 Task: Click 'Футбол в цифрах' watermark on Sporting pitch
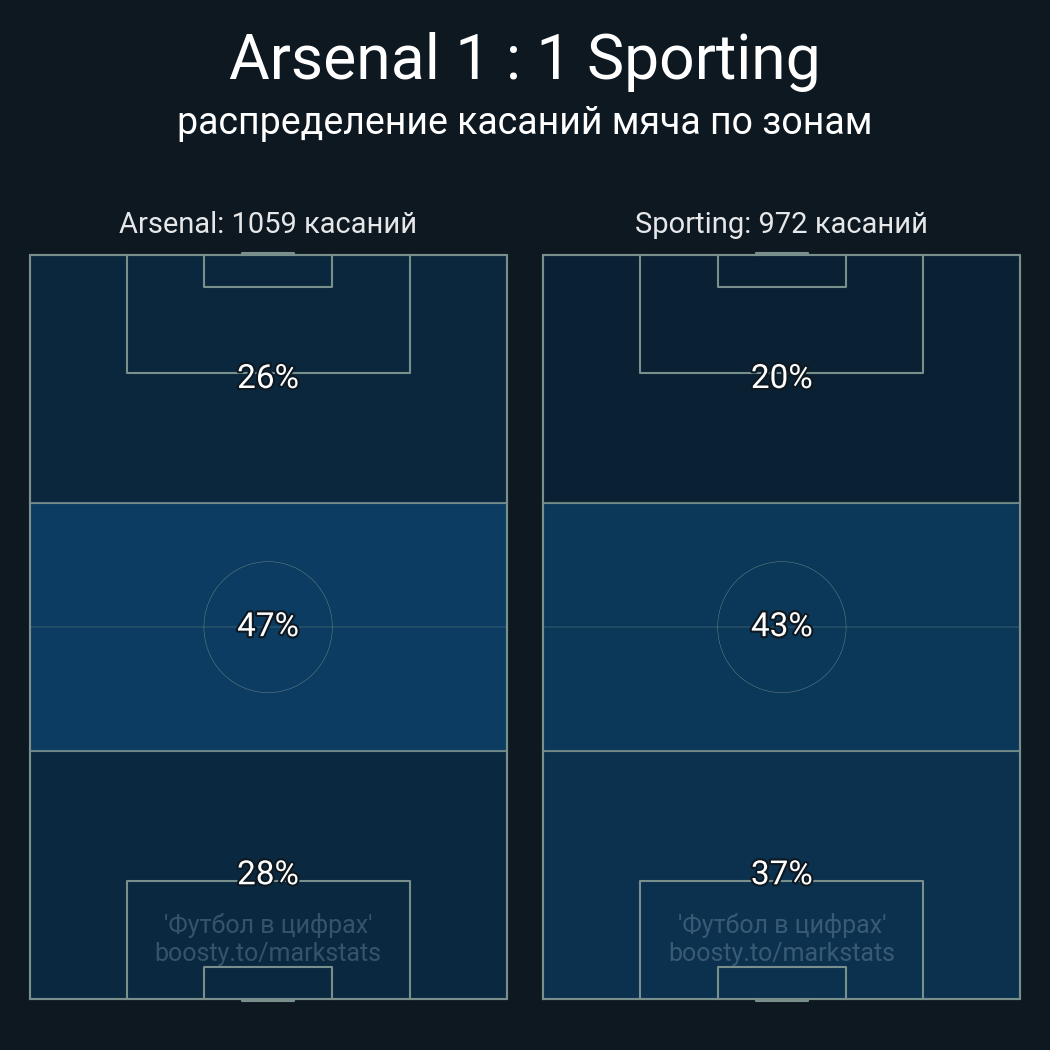[x=781, y=924]
